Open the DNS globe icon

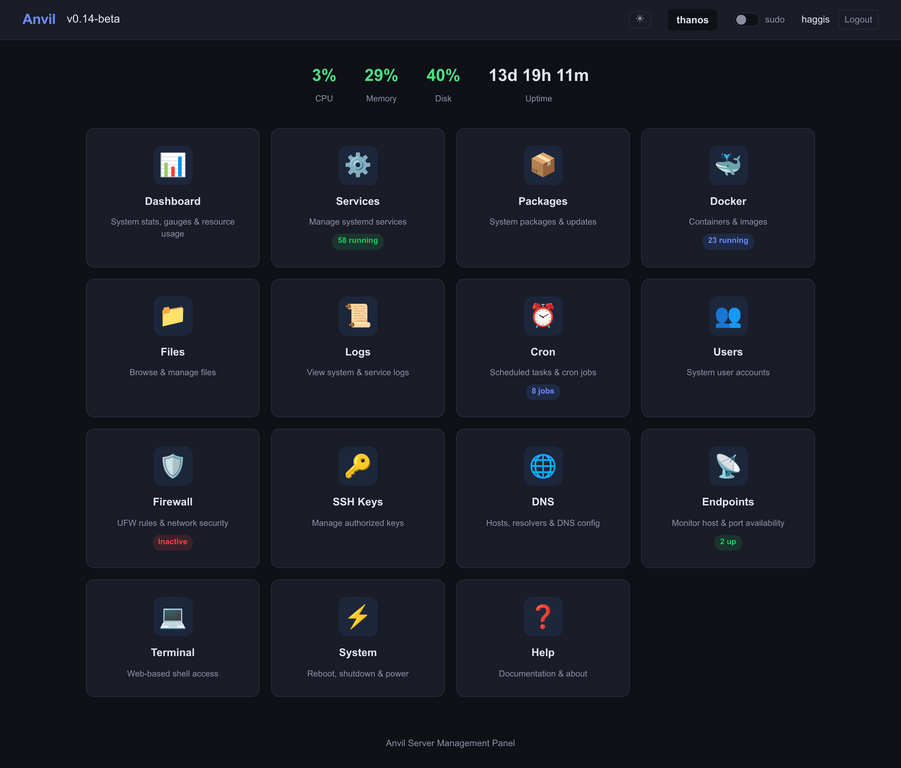point(542,466)
